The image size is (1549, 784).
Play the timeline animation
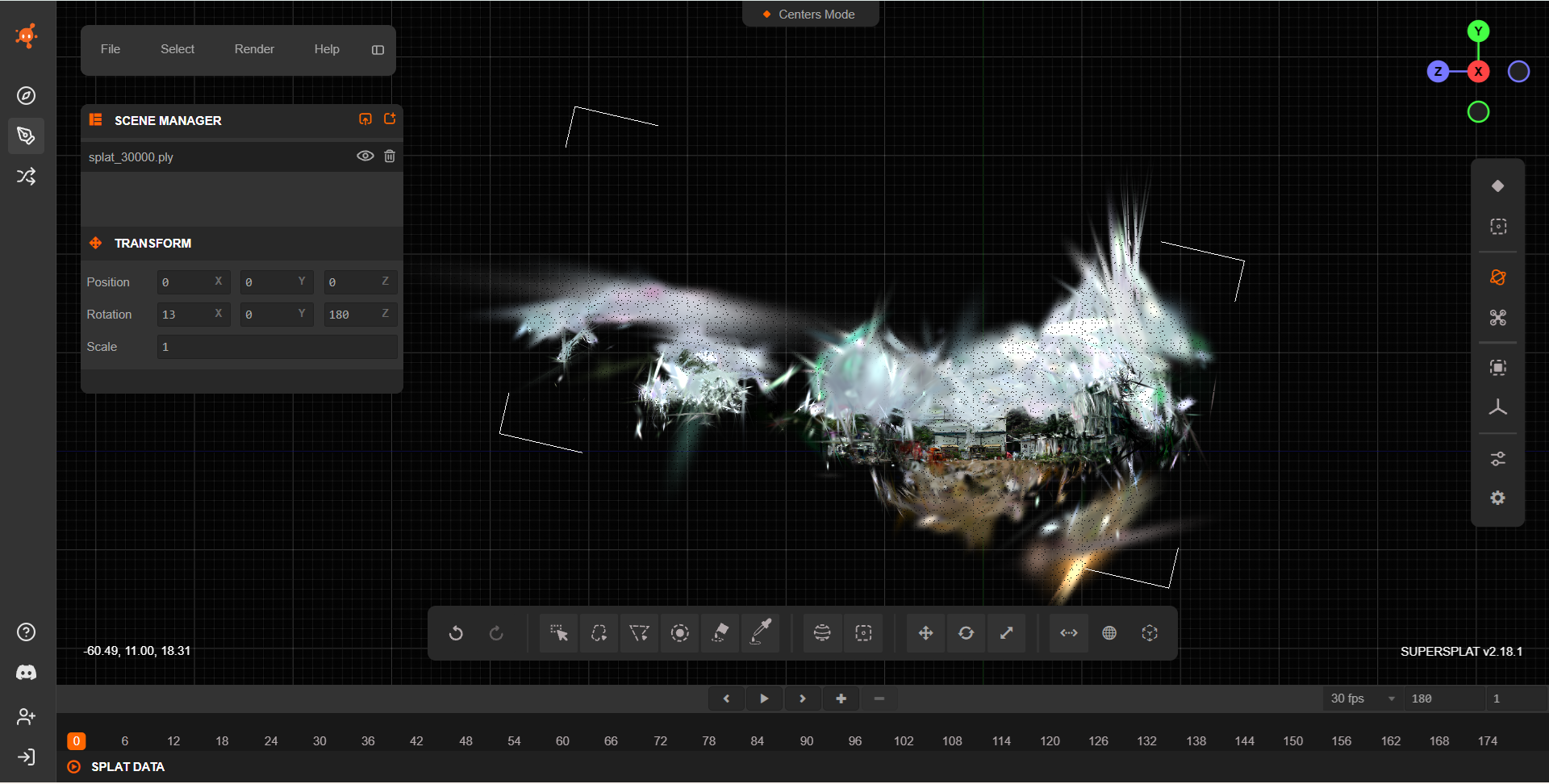(764, 699)
